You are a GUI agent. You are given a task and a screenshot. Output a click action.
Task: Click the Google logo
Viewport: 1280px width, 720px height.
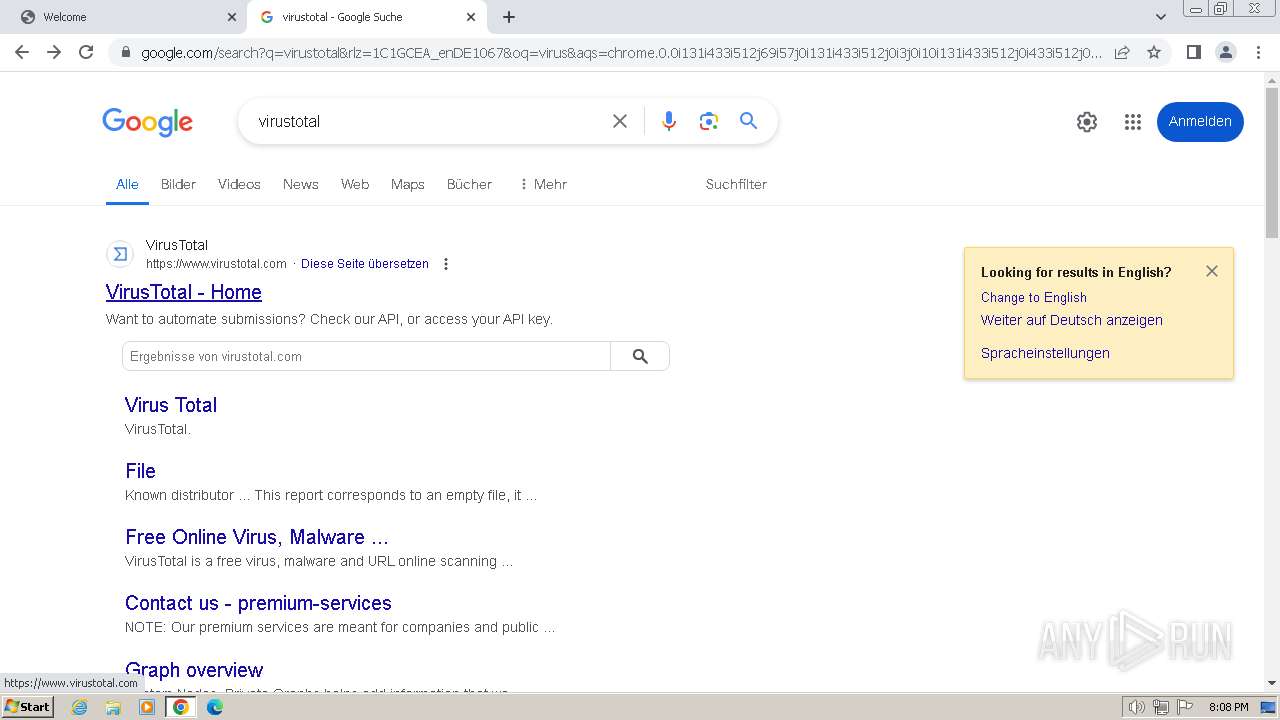point(147,122)
